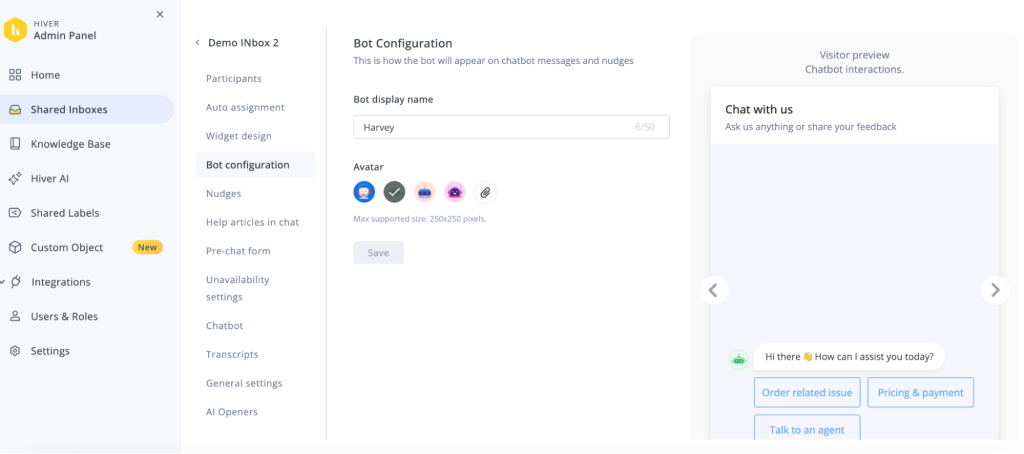Click the Save button

pyautogui.click(x=378, y=253)
